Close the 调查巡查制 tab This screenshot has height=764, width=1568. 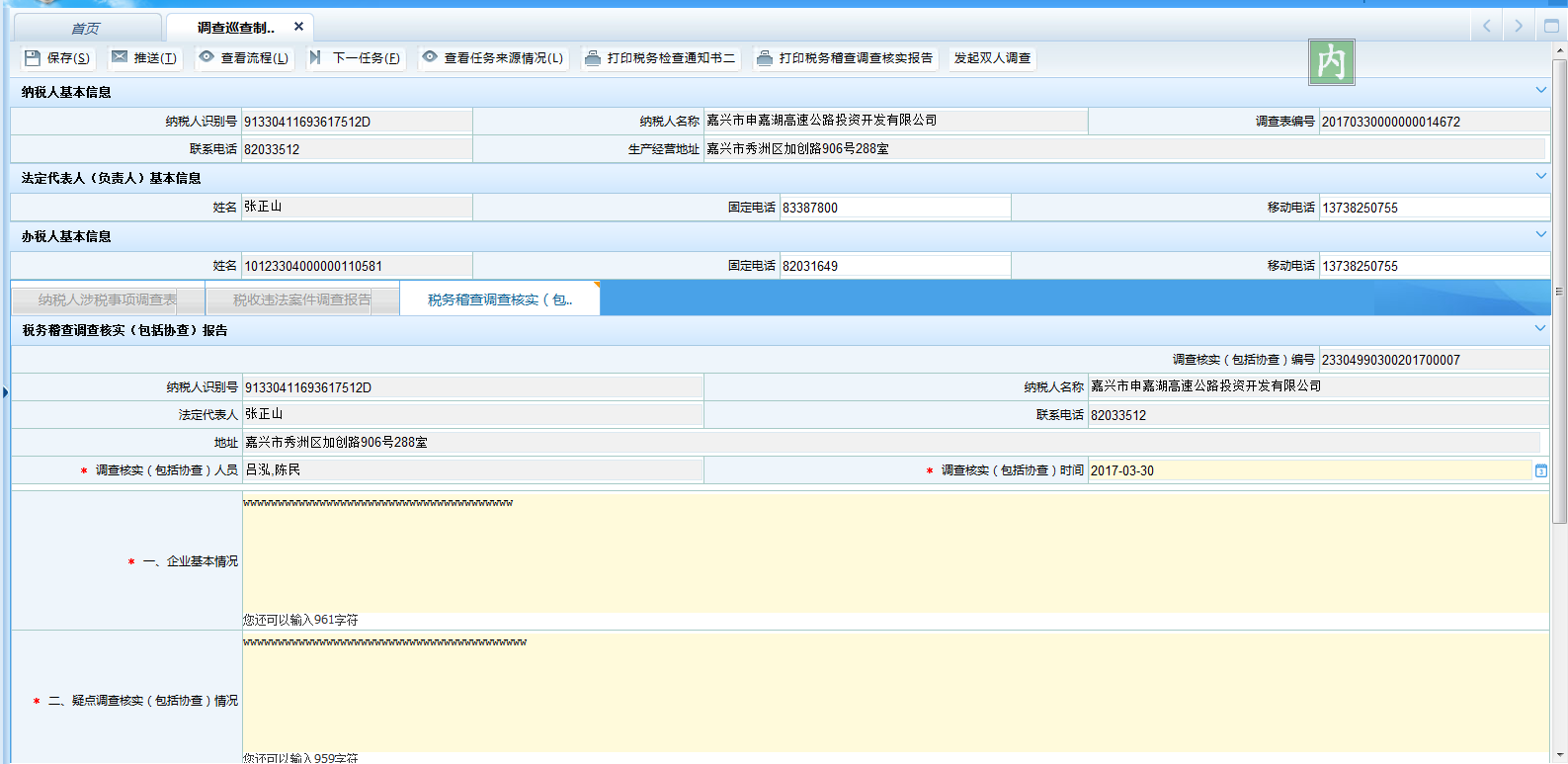[x=298, y=27]
